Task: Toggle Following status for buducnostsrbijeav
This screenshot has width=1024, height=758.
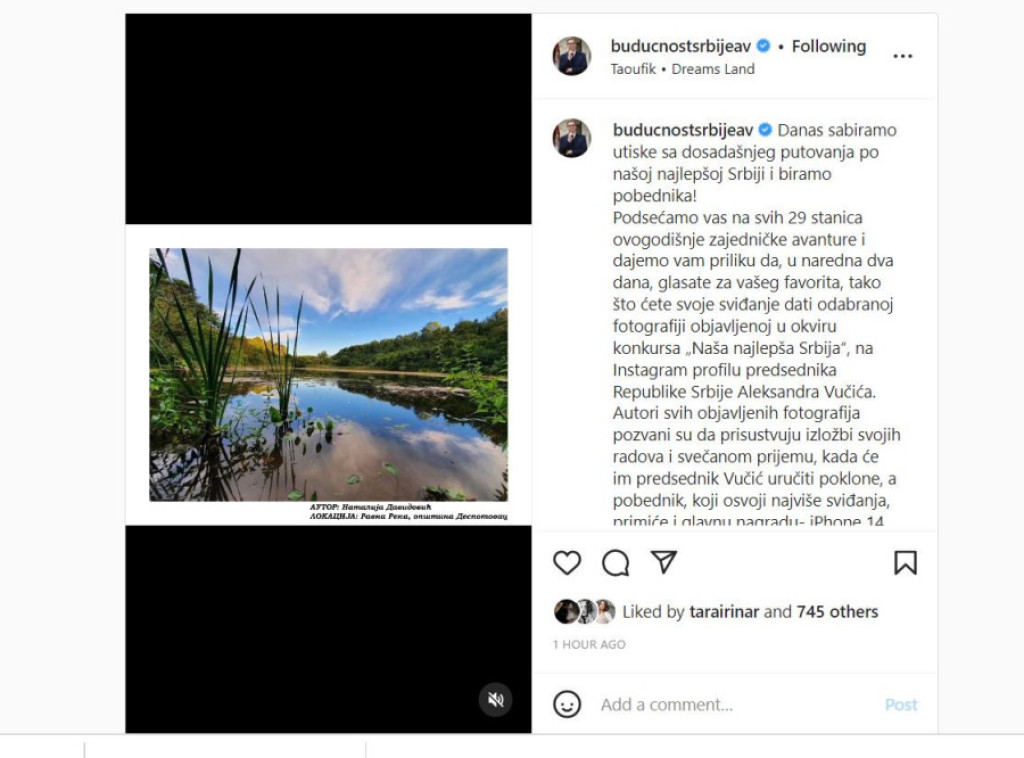Action: coord(828,45)
